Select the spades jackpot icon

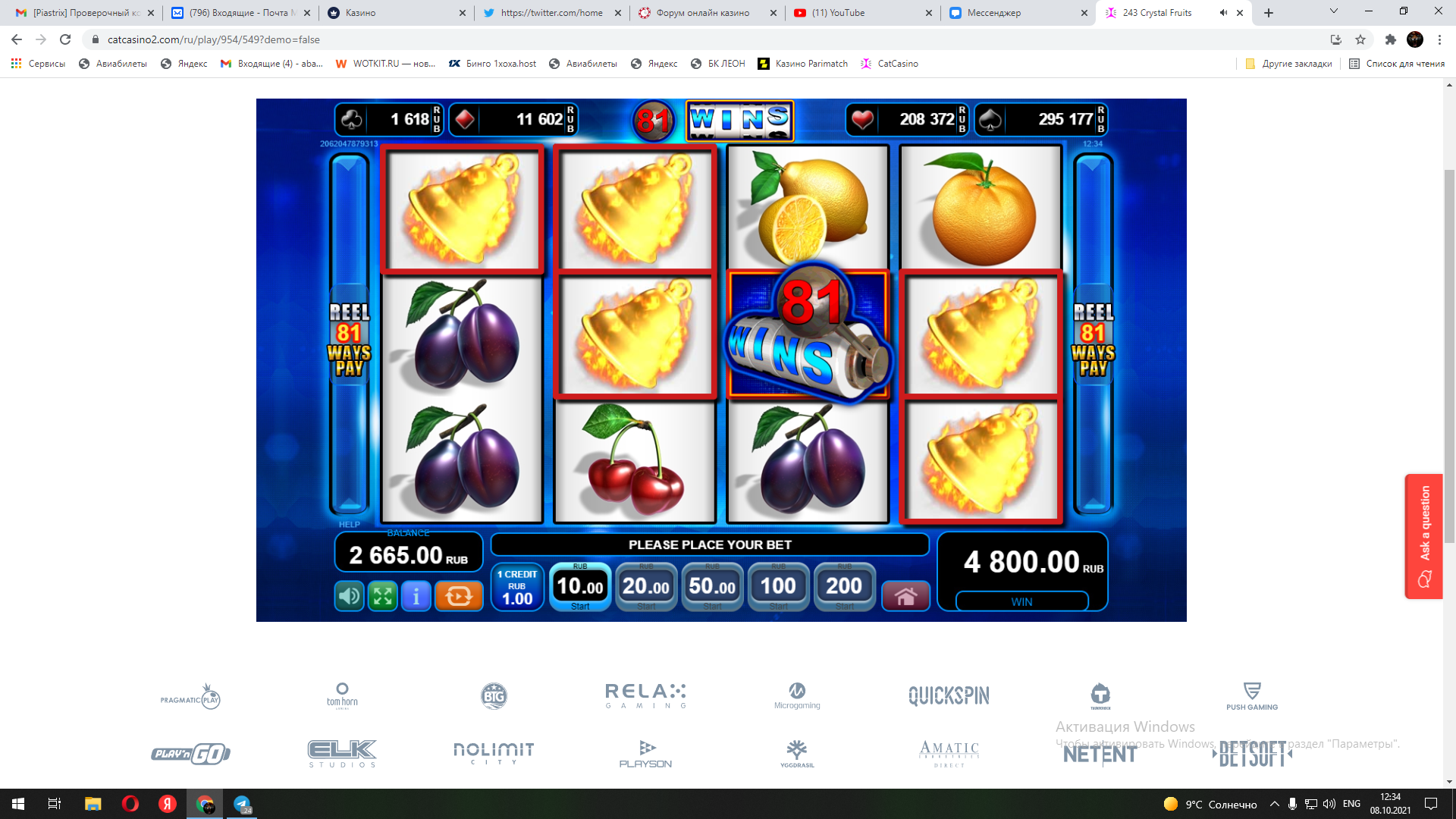coord(990,120)
